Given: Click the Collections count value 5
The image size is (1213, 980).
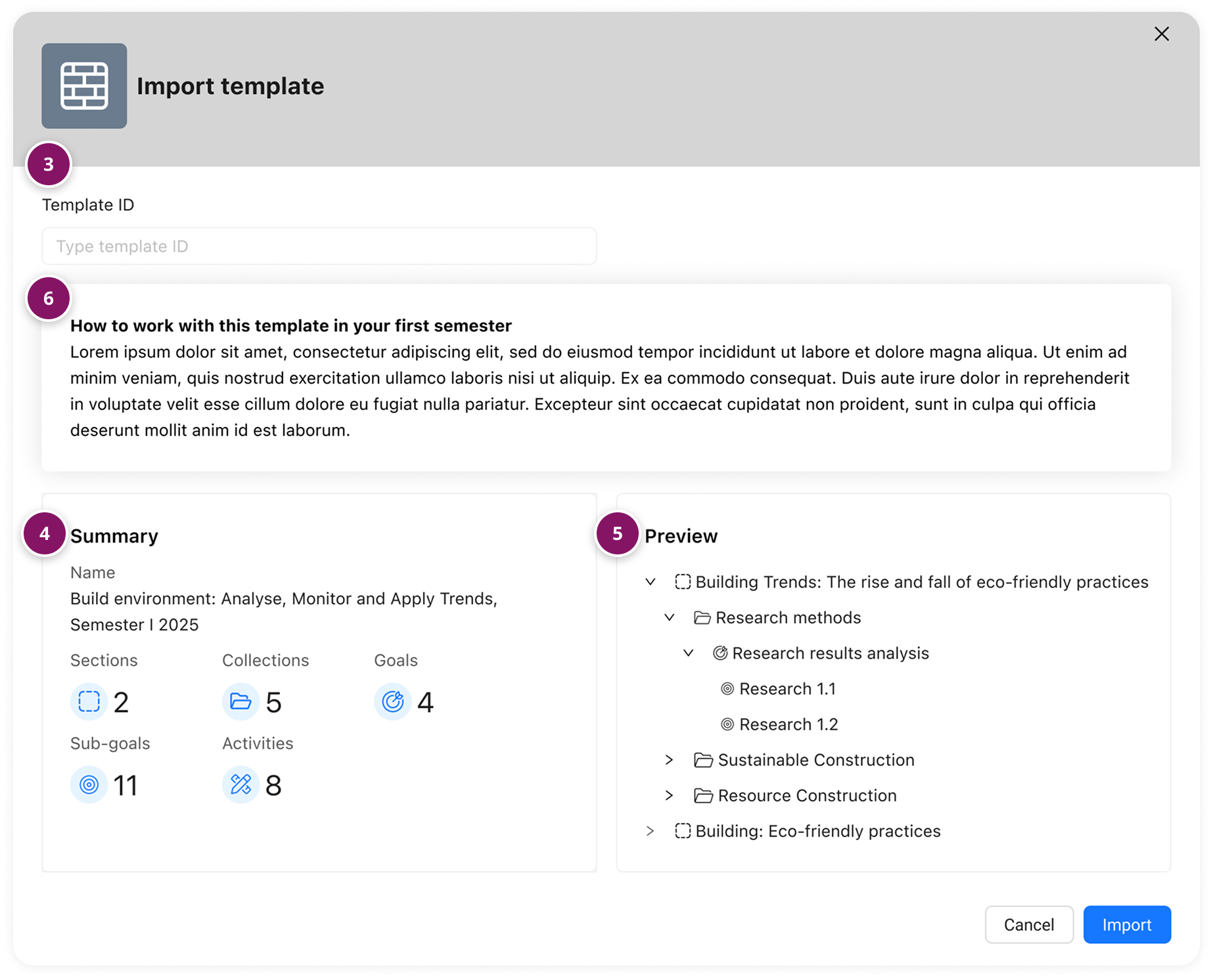Looking at the screenshot, I should point(273,702).
